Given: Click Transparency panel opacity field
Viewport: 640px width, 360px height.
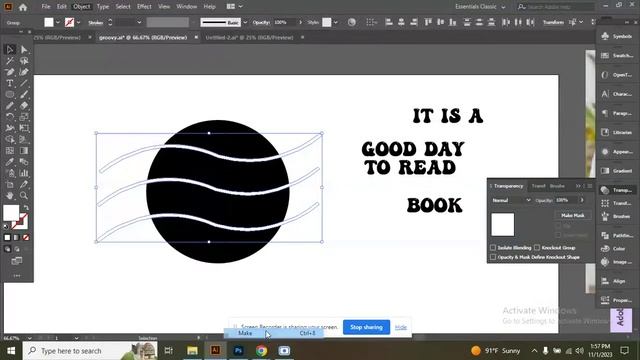Looking at the screenshot, I should (x=567, y=200).
